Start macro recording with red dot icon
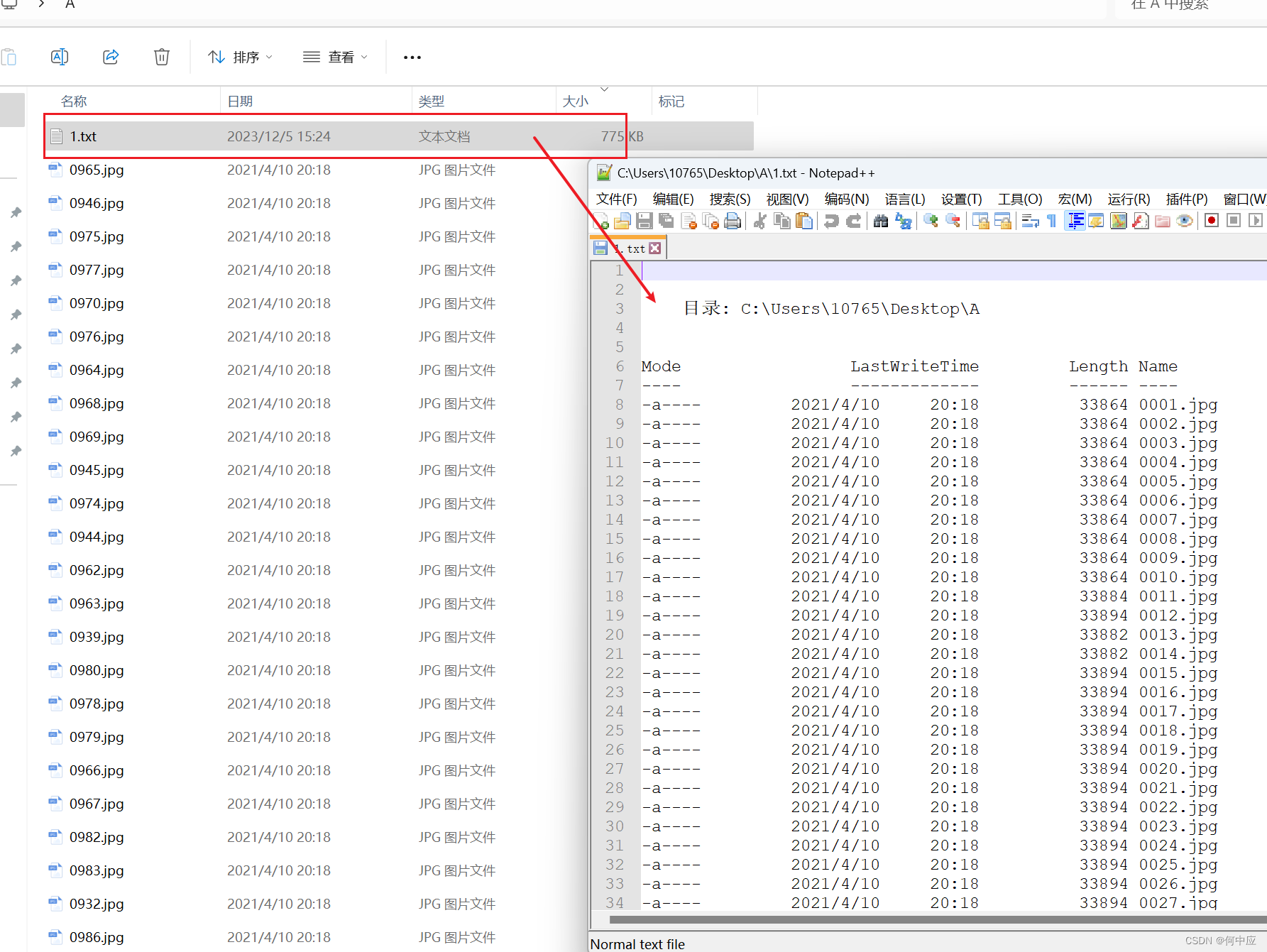Screen dimensions: 1267x952 pos(1212,221)
